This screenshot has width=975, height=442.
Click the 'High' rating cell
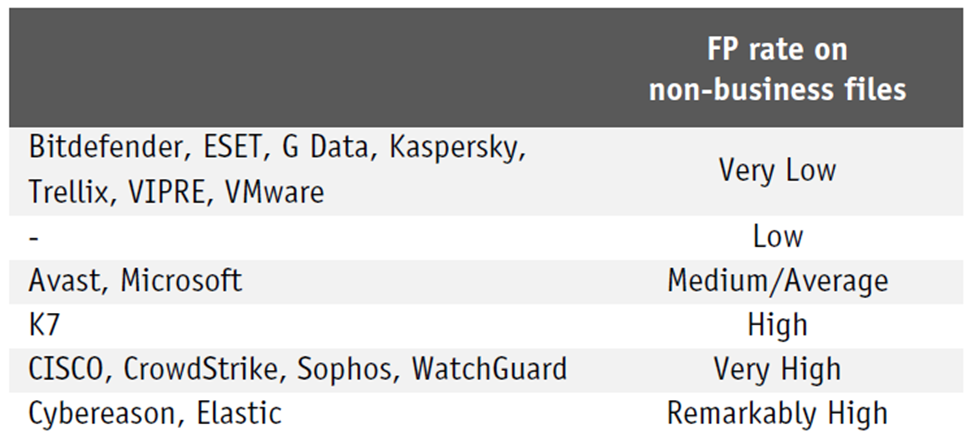pos(777,325)
